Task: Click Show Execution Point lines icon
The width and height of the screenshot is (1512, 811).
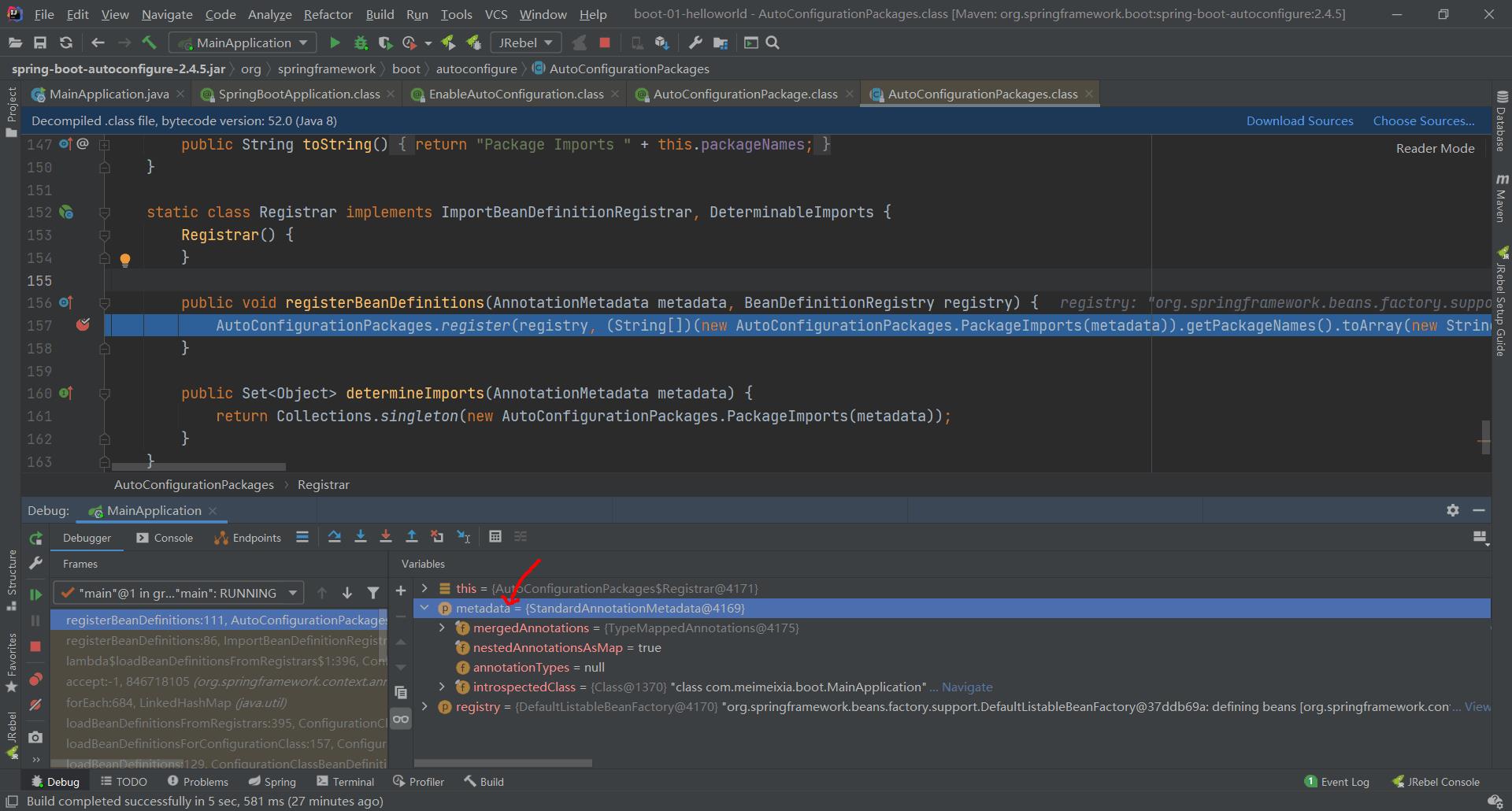Action: coord(302,537)
